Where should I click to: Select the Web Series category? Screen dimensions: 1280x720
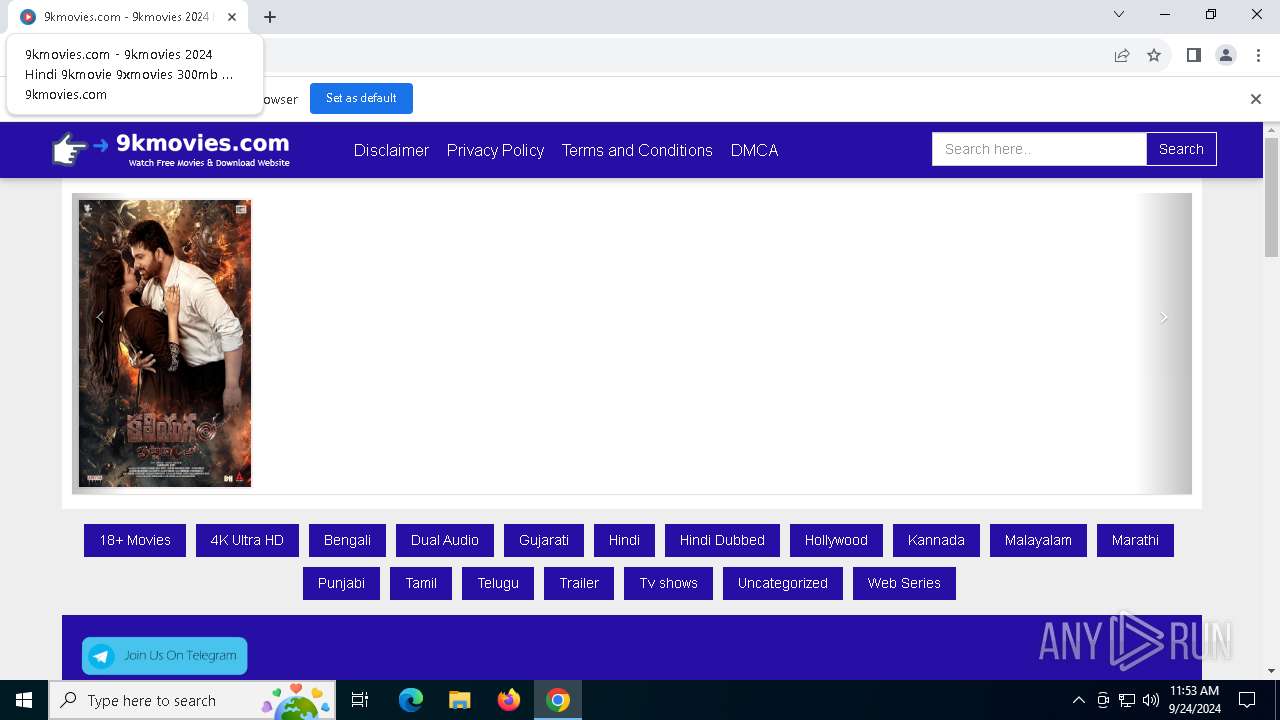tap(904, 583)
